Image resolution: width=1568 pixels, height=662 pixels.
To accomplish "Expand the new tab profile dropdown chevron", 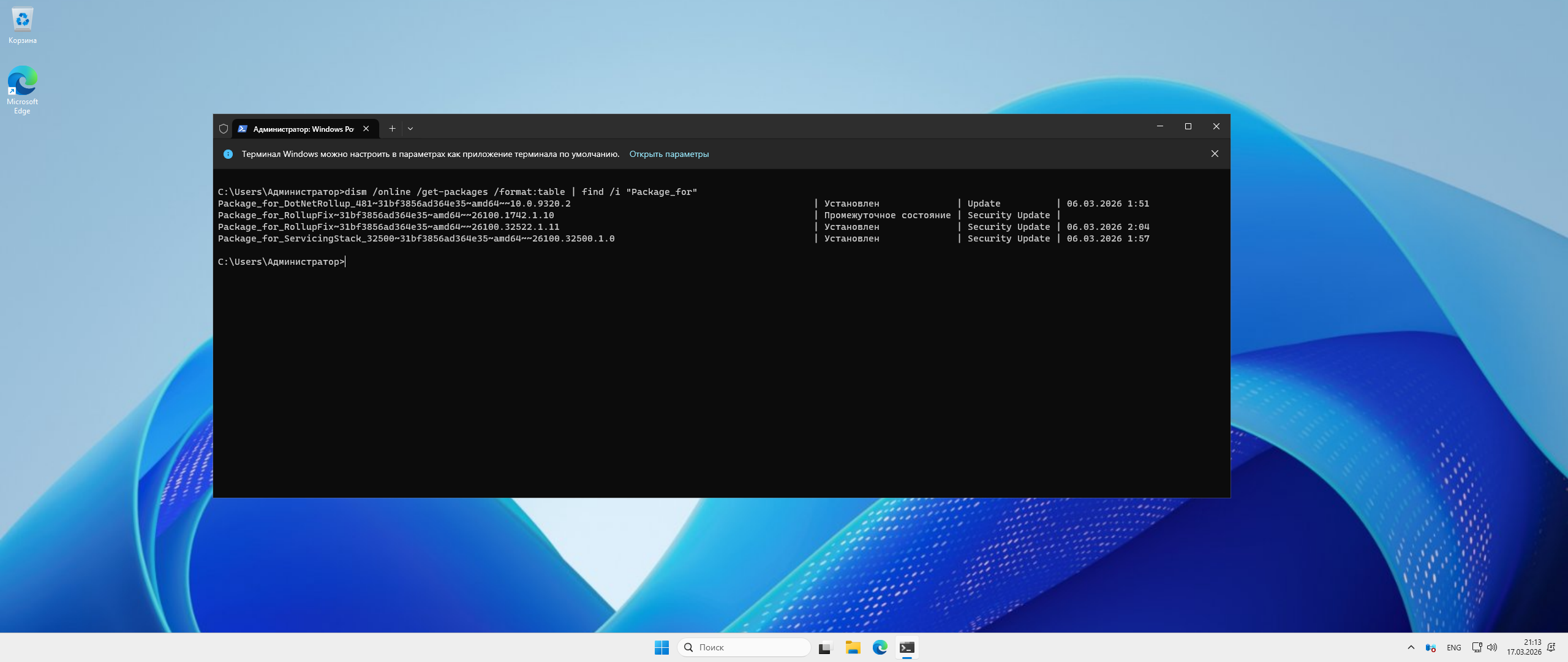I will coord(410,129).
